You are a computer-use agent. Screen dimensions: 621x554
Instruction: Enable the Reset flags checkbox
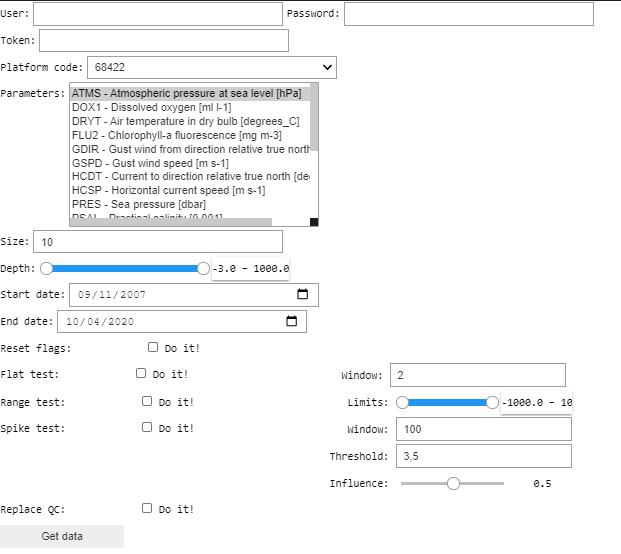click(153, 347)
